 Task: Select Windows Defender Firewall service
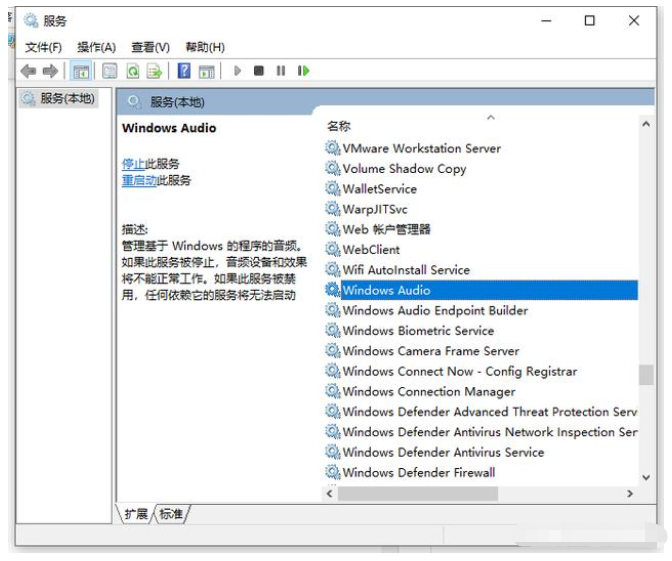418,472
